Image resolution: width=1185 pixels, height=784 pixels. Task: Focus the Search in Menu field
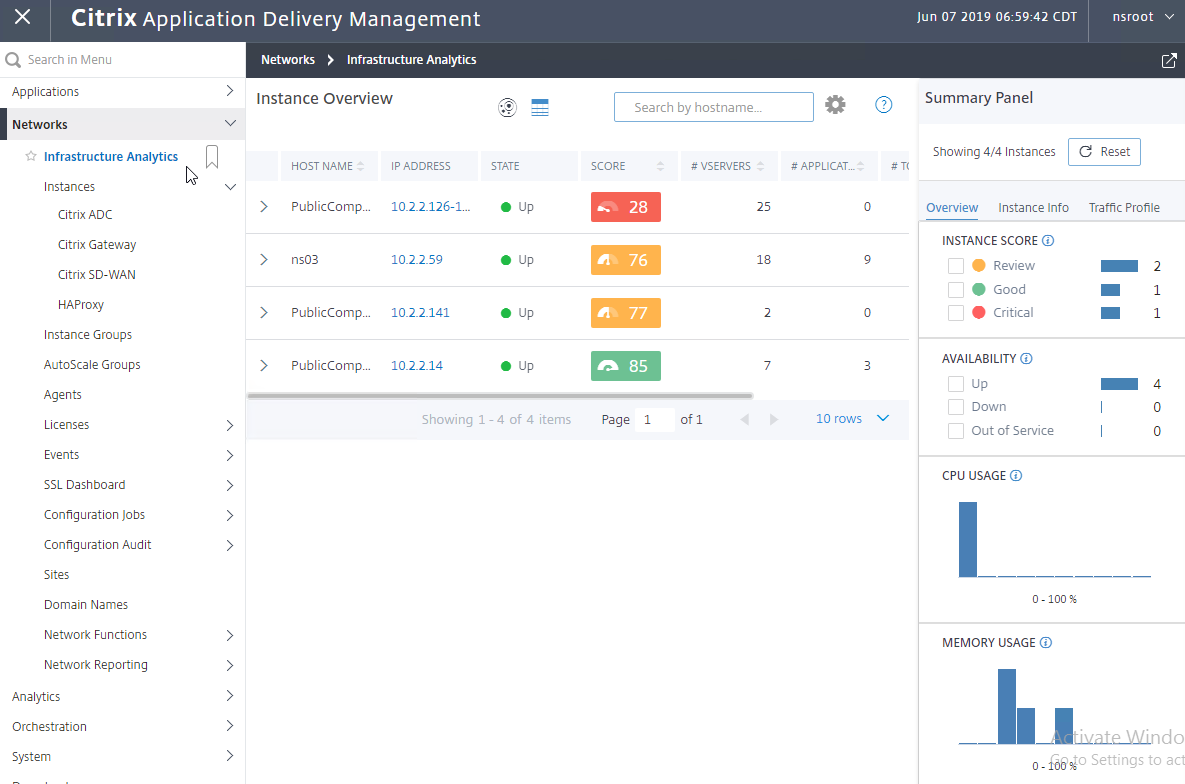click(x=122, y=60)
